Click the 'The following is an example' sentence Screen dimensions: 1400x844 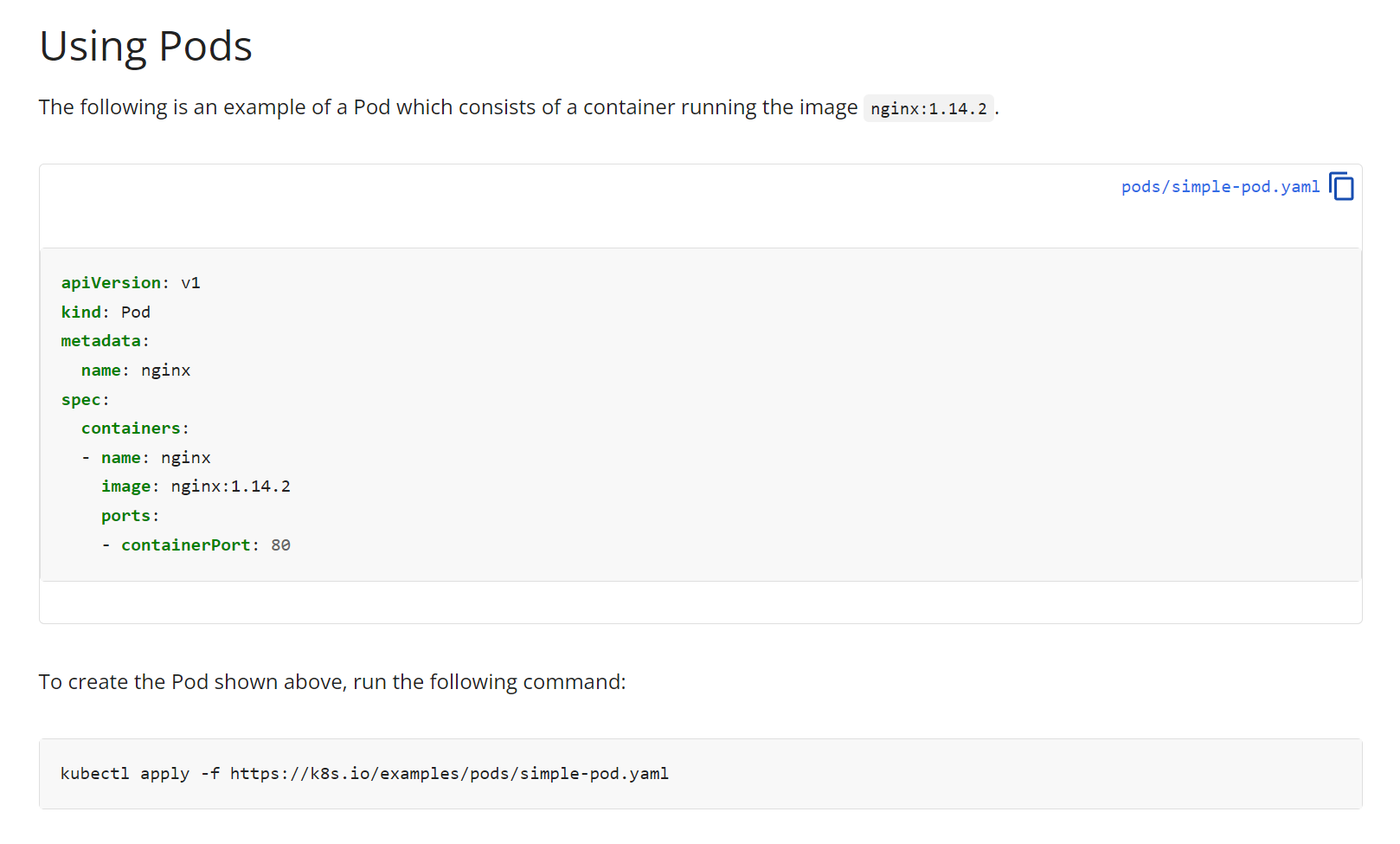[519, 107]
